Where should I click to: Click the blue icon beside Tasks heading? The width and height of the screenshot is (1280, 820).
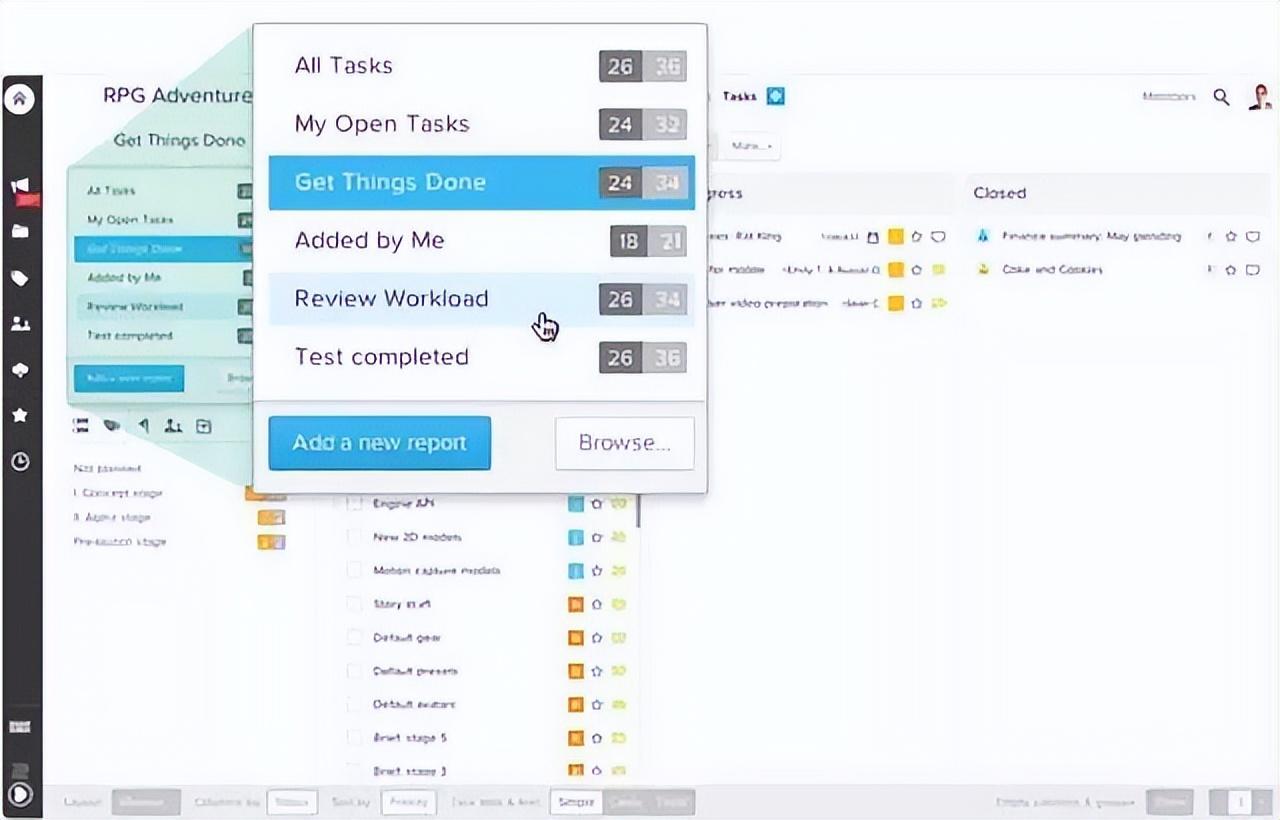click(776, 96)
